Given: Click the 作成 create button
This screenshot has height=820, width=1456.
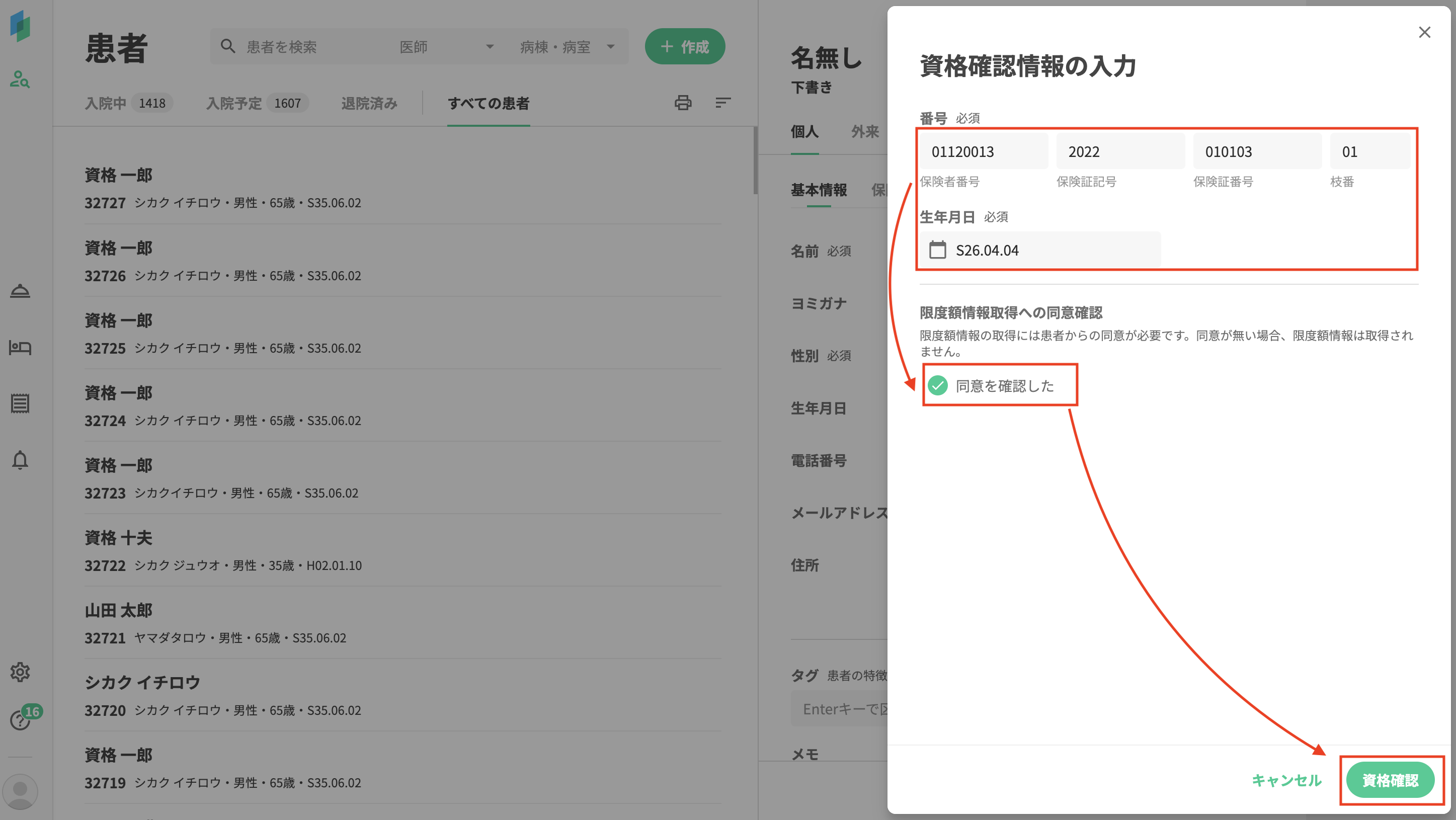Looking at the screenshot, I should tap(684, 46).
